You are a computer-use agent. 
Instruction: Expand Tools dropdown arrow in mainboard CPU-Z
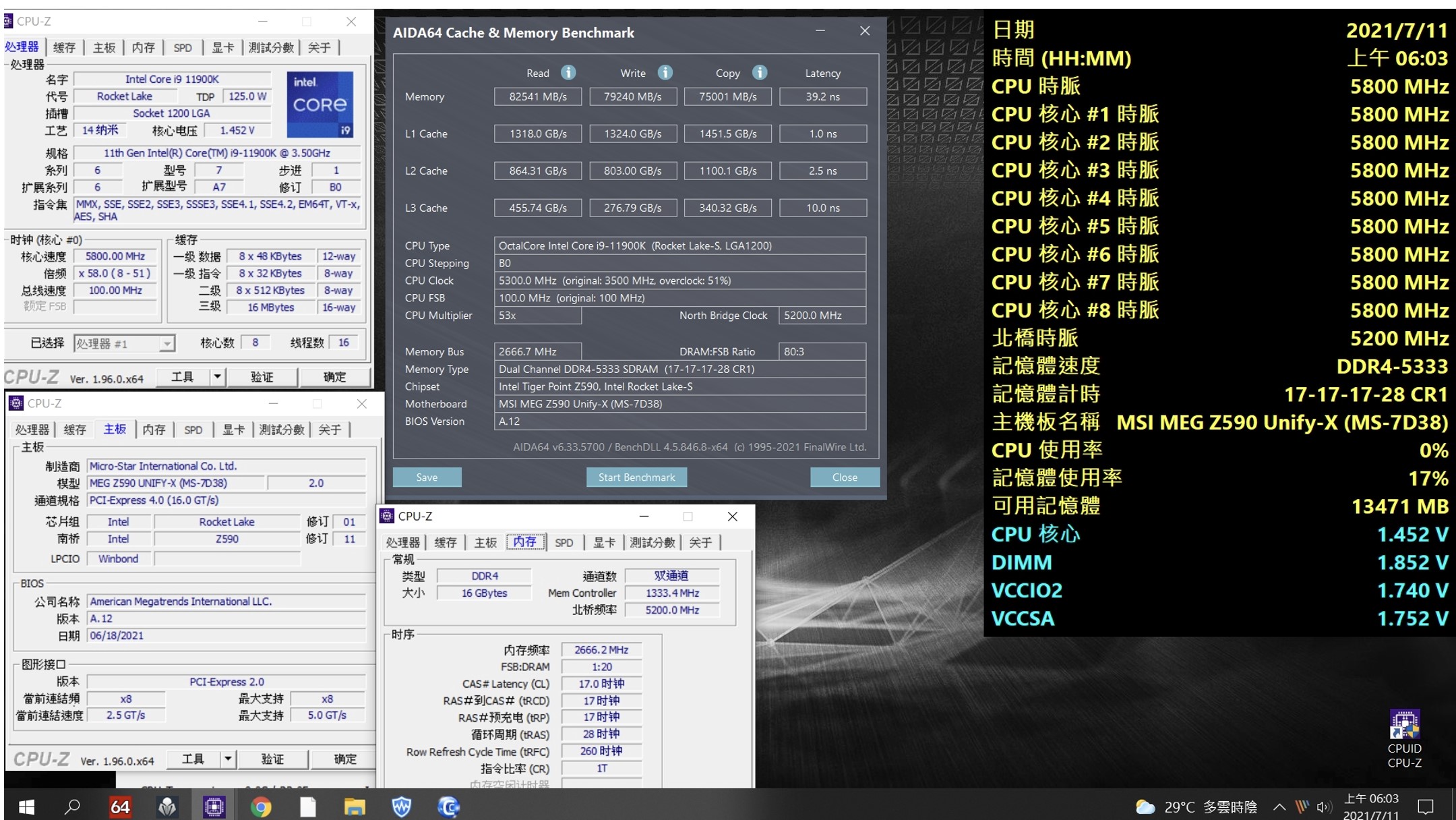(228, 759)
